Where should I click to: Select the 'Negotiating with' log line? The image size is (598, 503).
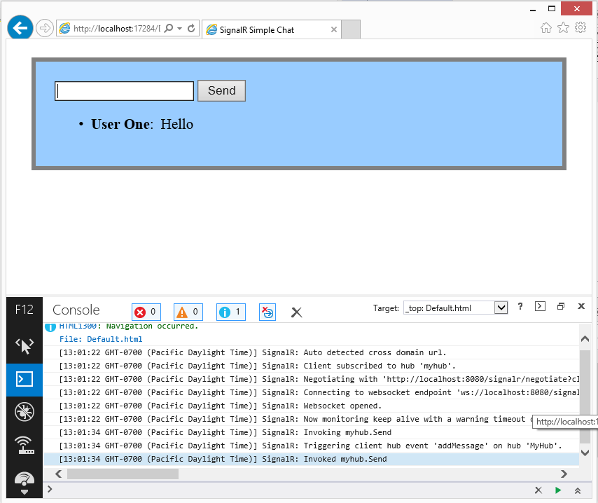pos(312,379)
